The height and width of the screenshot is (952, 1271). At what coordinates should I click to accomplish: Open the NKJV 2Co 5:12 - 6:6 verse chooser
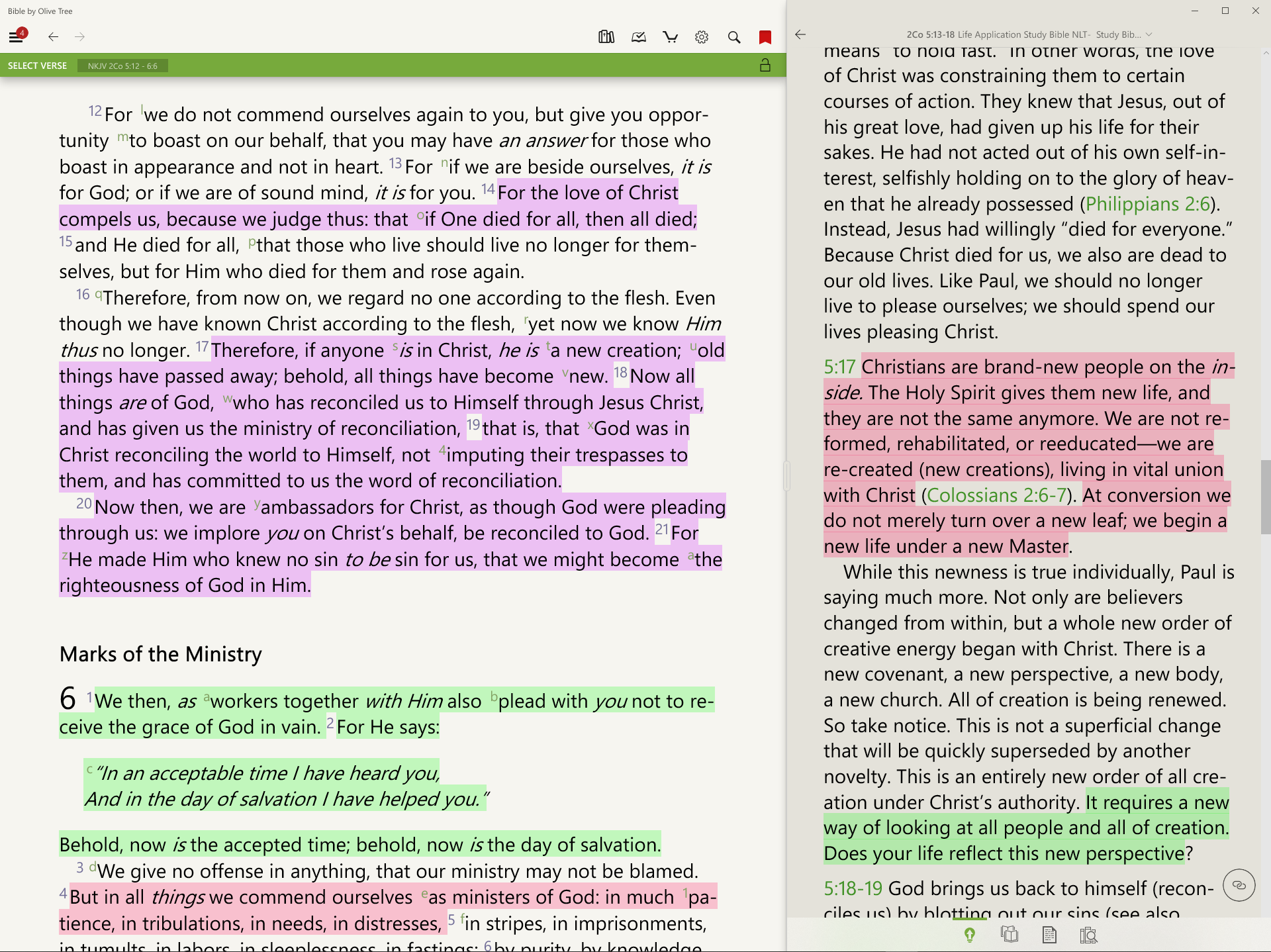pos(122,66)
